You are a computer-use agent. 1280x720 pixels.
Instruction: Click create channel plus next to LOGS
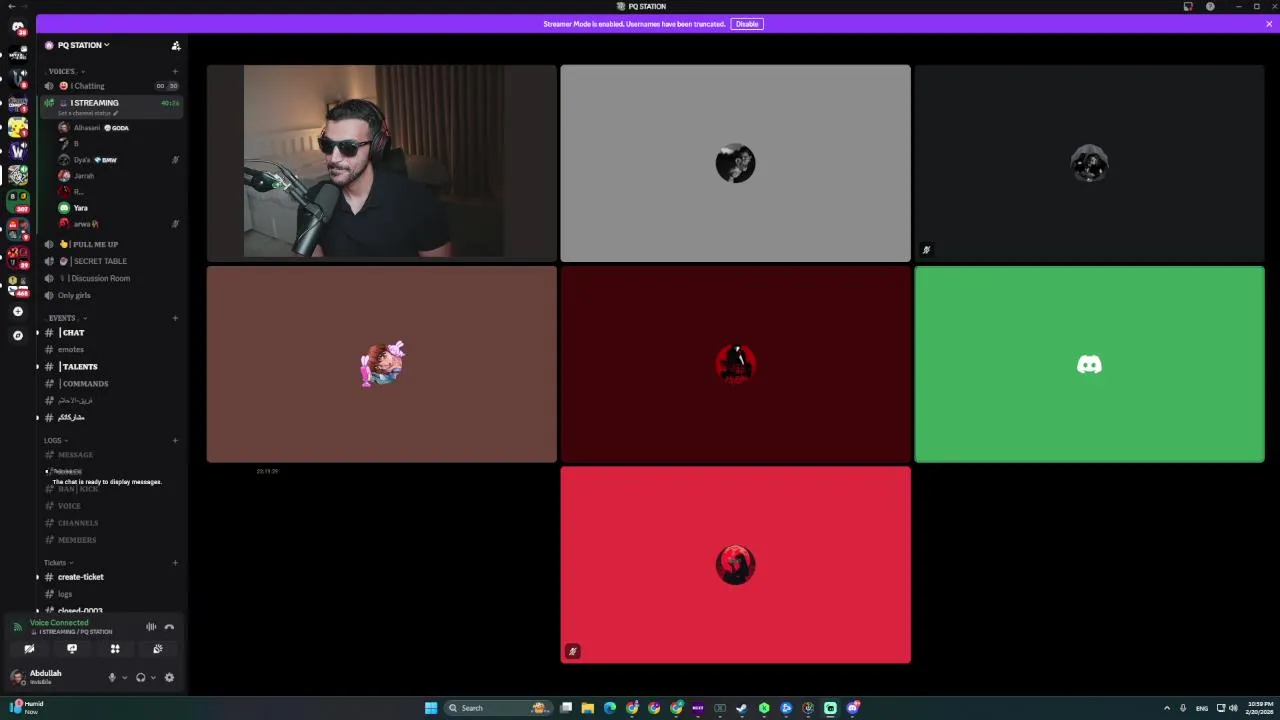point(175,440)
